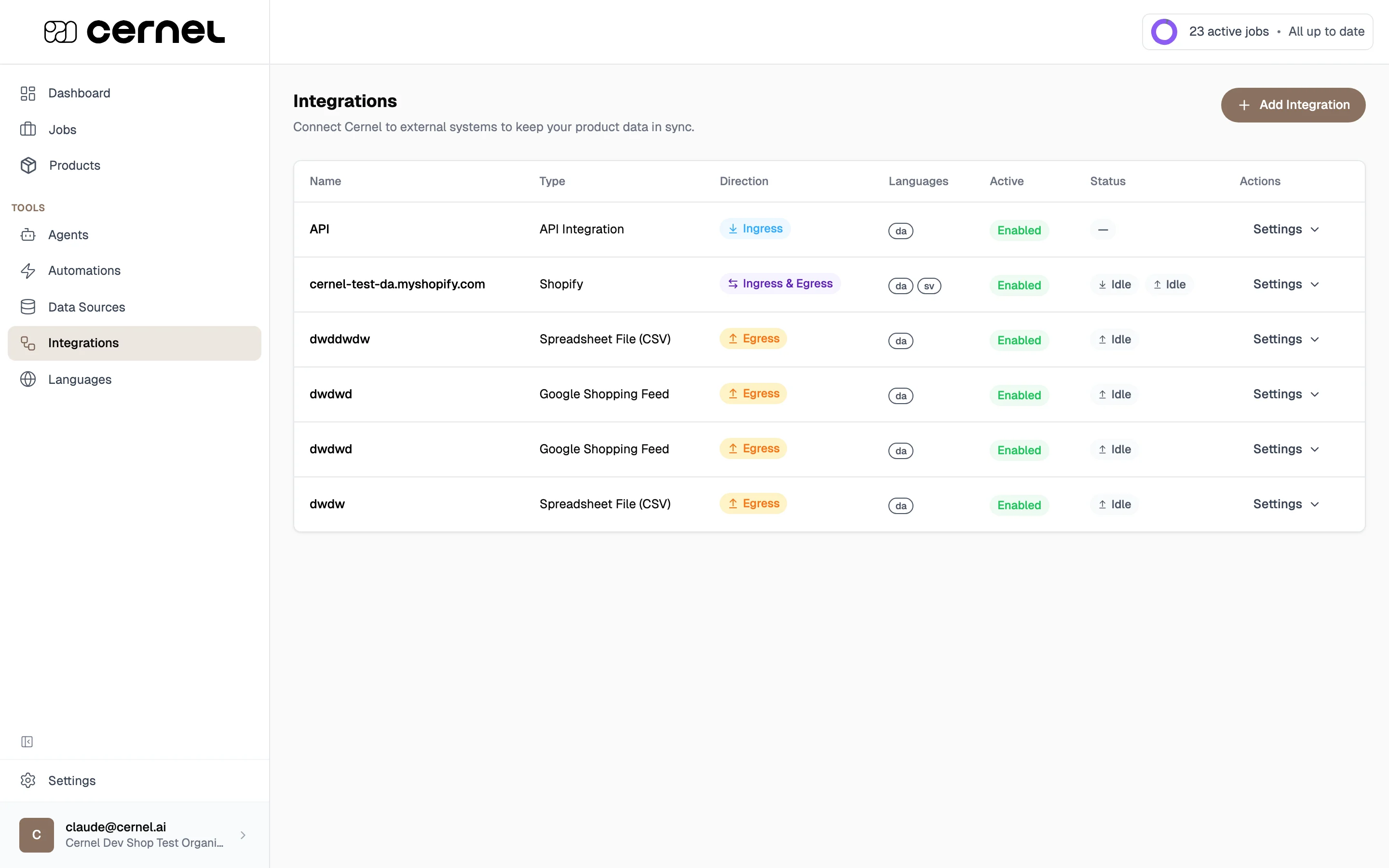Click the Ingress & Egress badge for Shopify

[780, 284]
